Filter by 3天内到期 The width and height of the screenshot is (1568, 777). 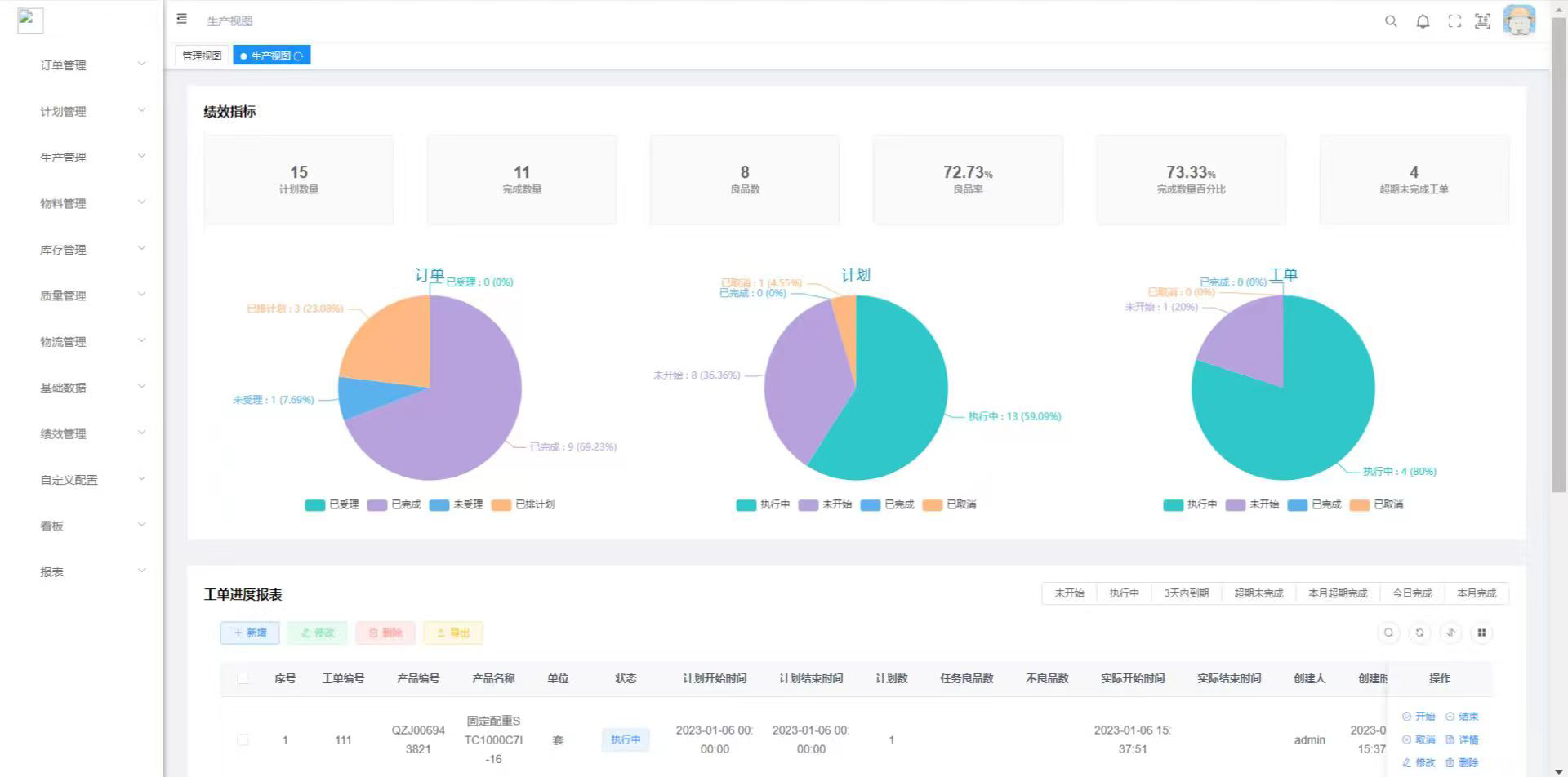click(1186, 593)
